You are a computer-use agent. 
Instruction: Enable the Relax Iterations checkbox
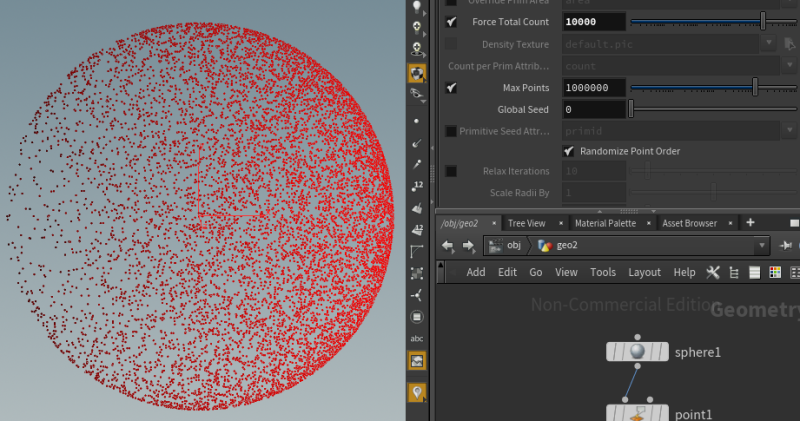[451, 171]
